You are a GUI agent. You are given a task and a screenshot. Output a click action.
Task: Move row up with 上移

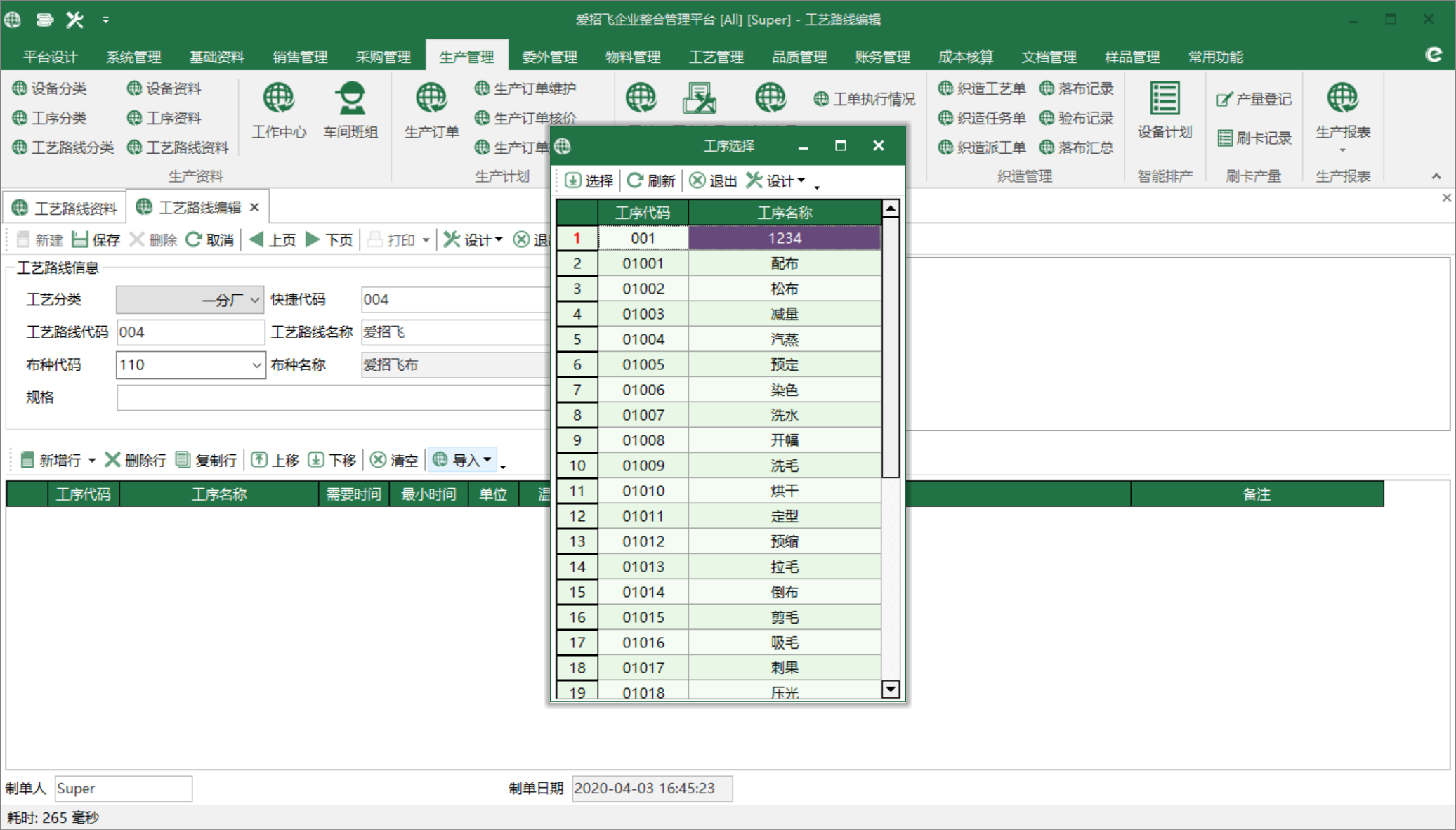tap(275, 460)
